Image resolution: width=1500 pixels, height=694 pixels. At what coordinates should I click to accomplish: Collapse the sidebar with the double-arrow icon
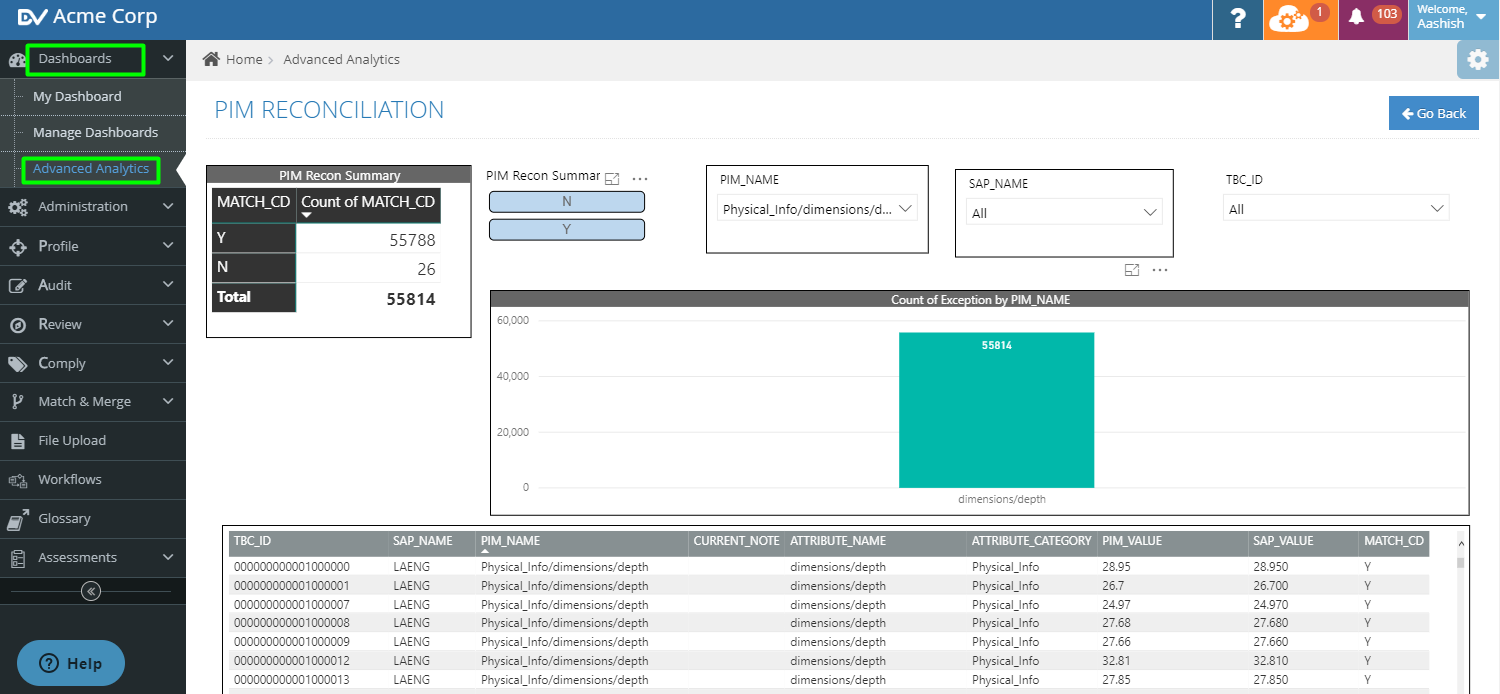point(91,591)
